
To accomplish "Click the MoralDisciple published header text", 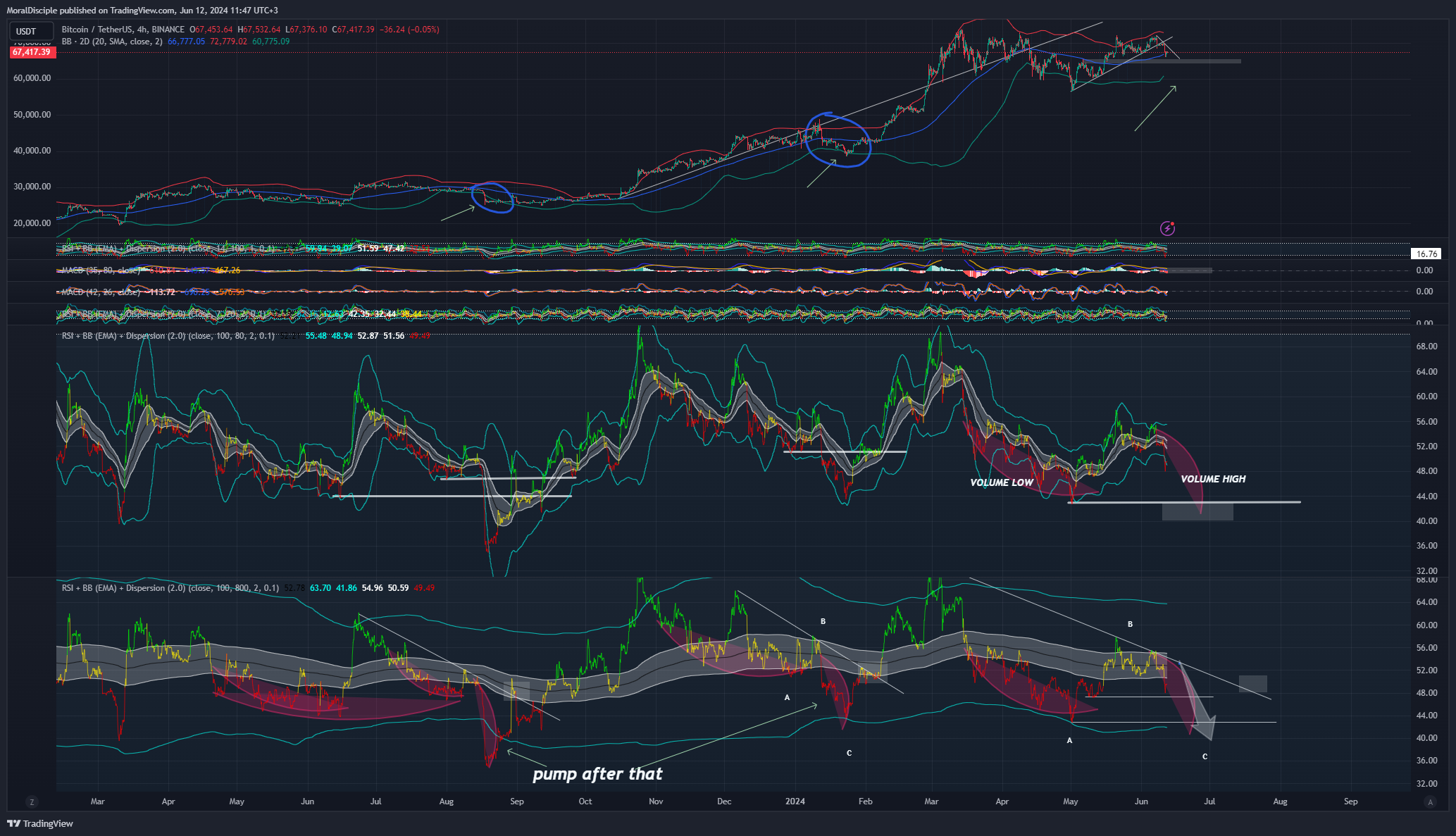I will (x=142, y=10).
